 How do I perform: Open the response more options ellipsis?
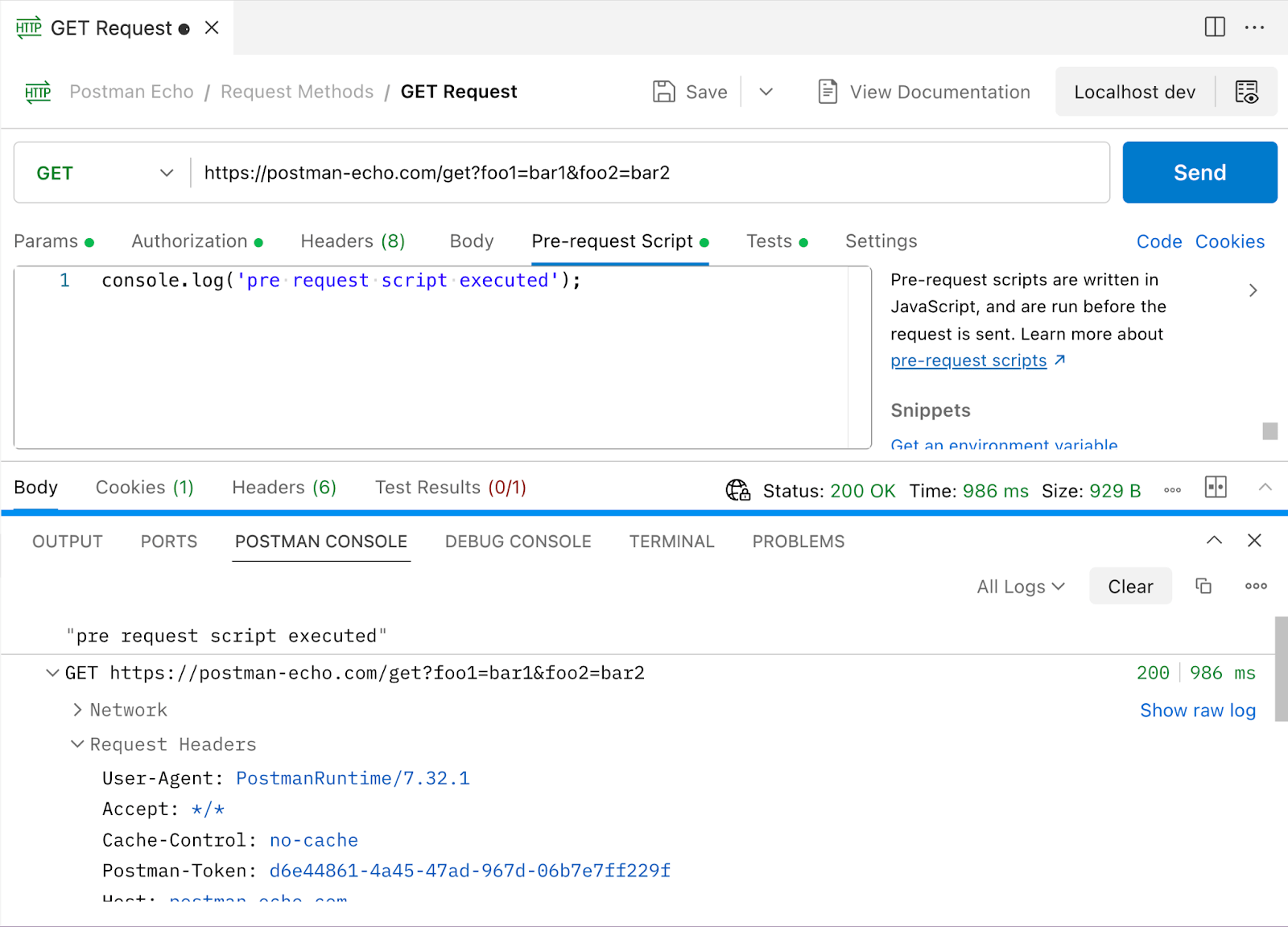(1173, 490)
